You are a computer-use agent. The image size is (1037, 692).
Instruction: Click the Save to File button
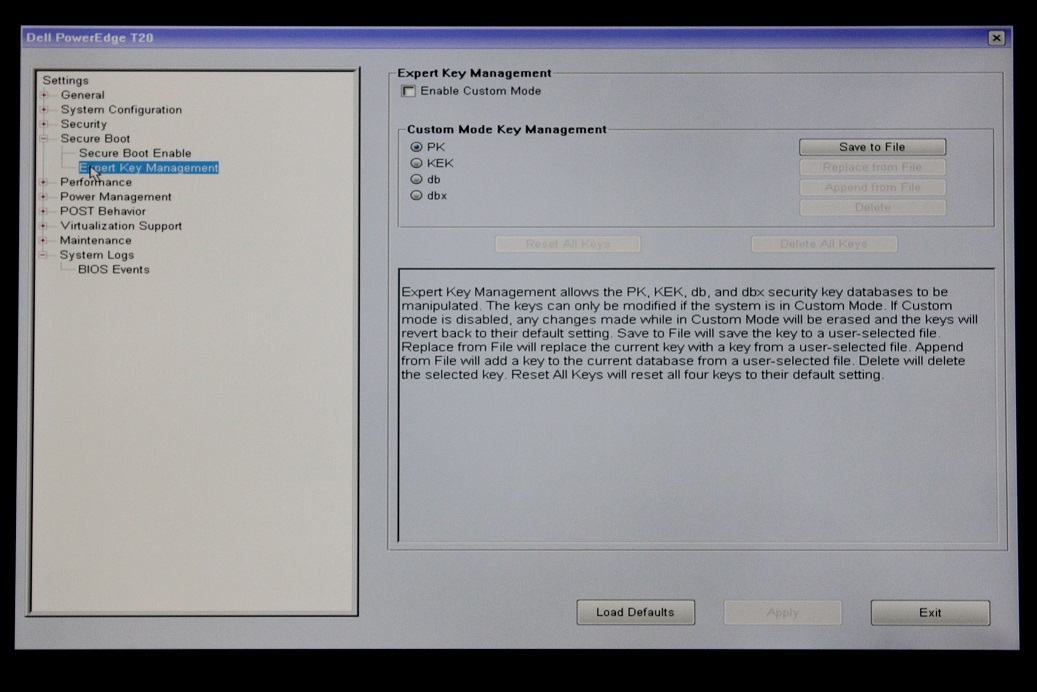(872, 147)
